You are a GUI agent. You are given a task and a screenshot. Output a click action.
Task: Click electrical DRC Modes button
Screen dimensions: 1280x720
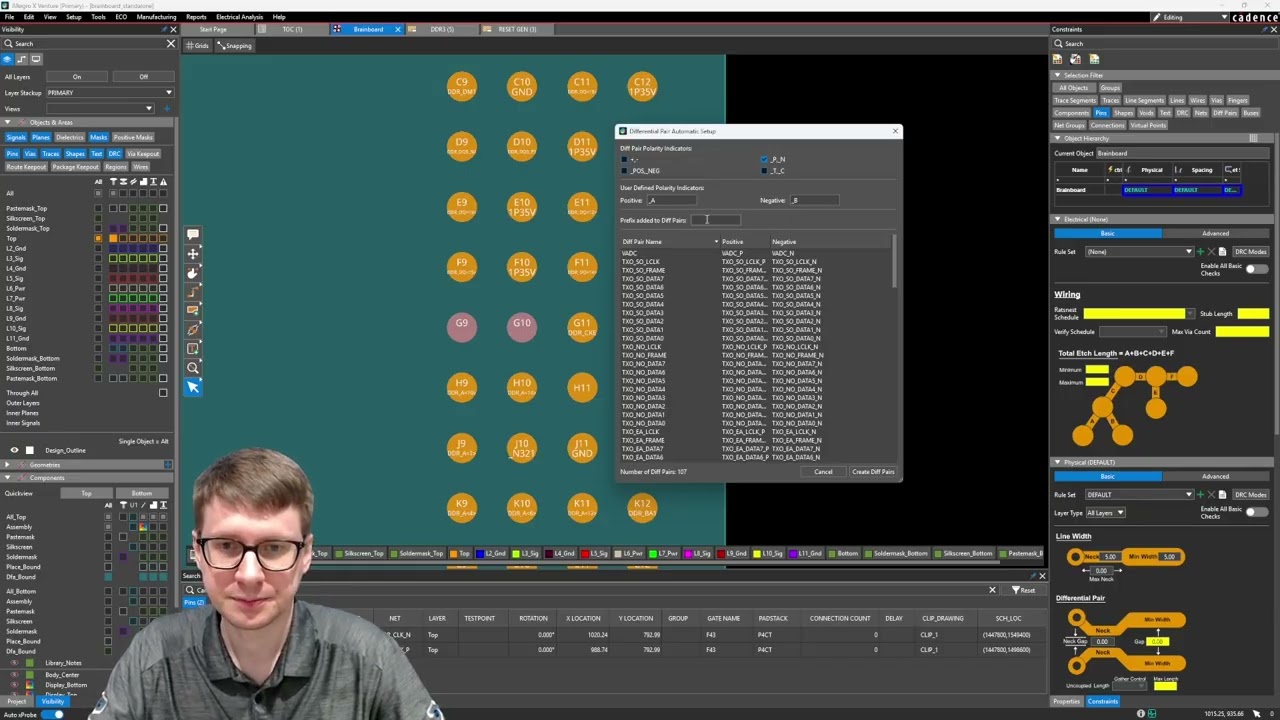coord(1250,252)
